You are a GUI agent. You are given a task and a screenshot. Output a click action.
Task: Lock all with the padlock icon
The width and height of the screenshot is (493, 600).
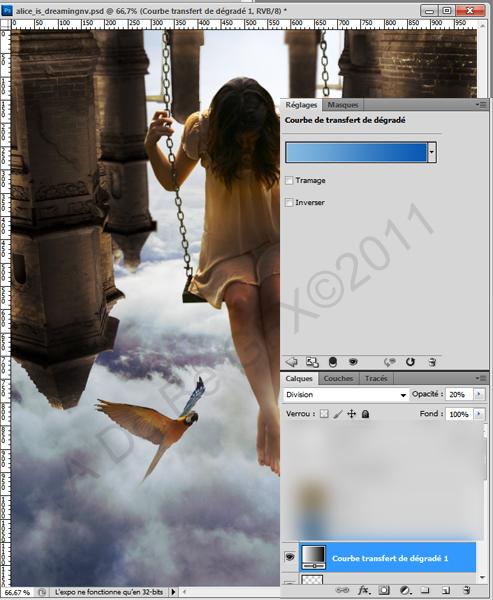[366, 414]
